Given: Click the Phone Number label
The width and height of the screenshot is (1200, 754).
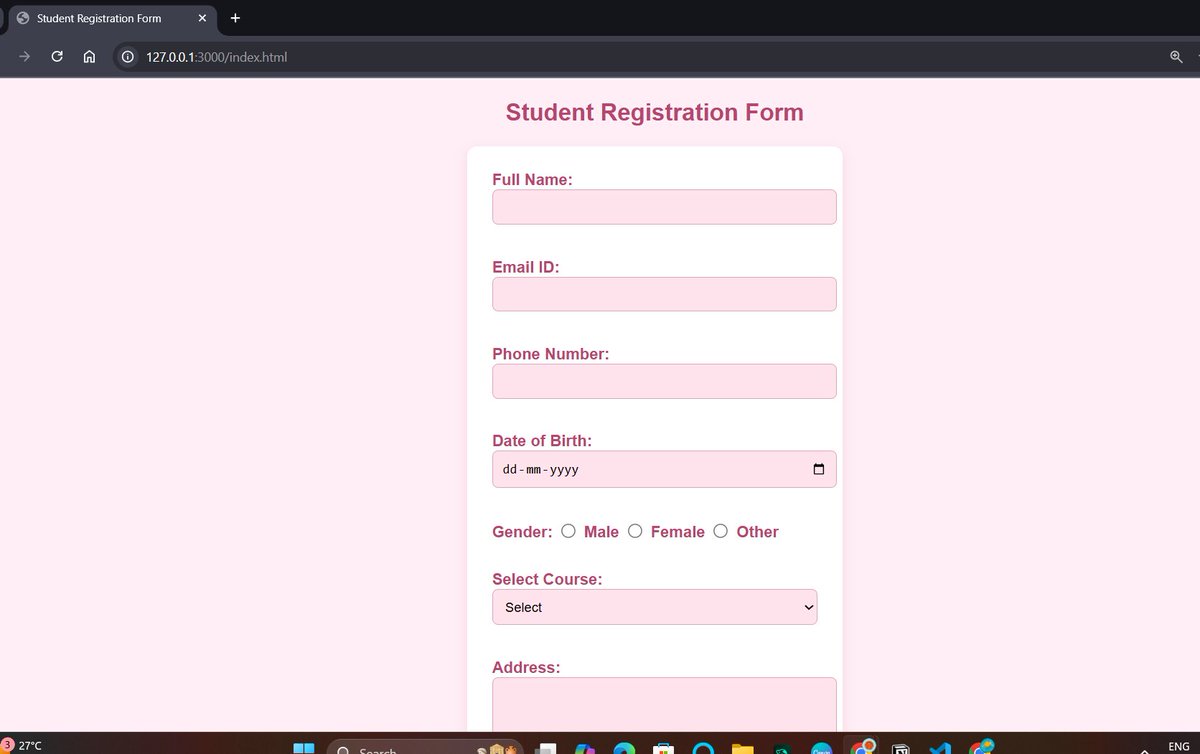Looking at the screenshot, I should coord(551,354).
